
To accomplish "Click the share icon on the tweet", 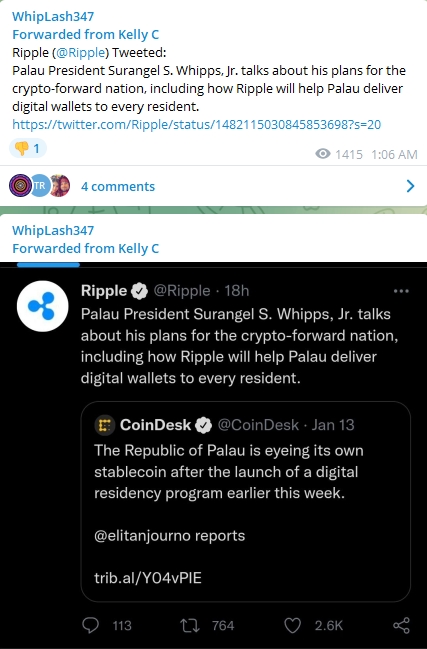I will pos(401,625).
